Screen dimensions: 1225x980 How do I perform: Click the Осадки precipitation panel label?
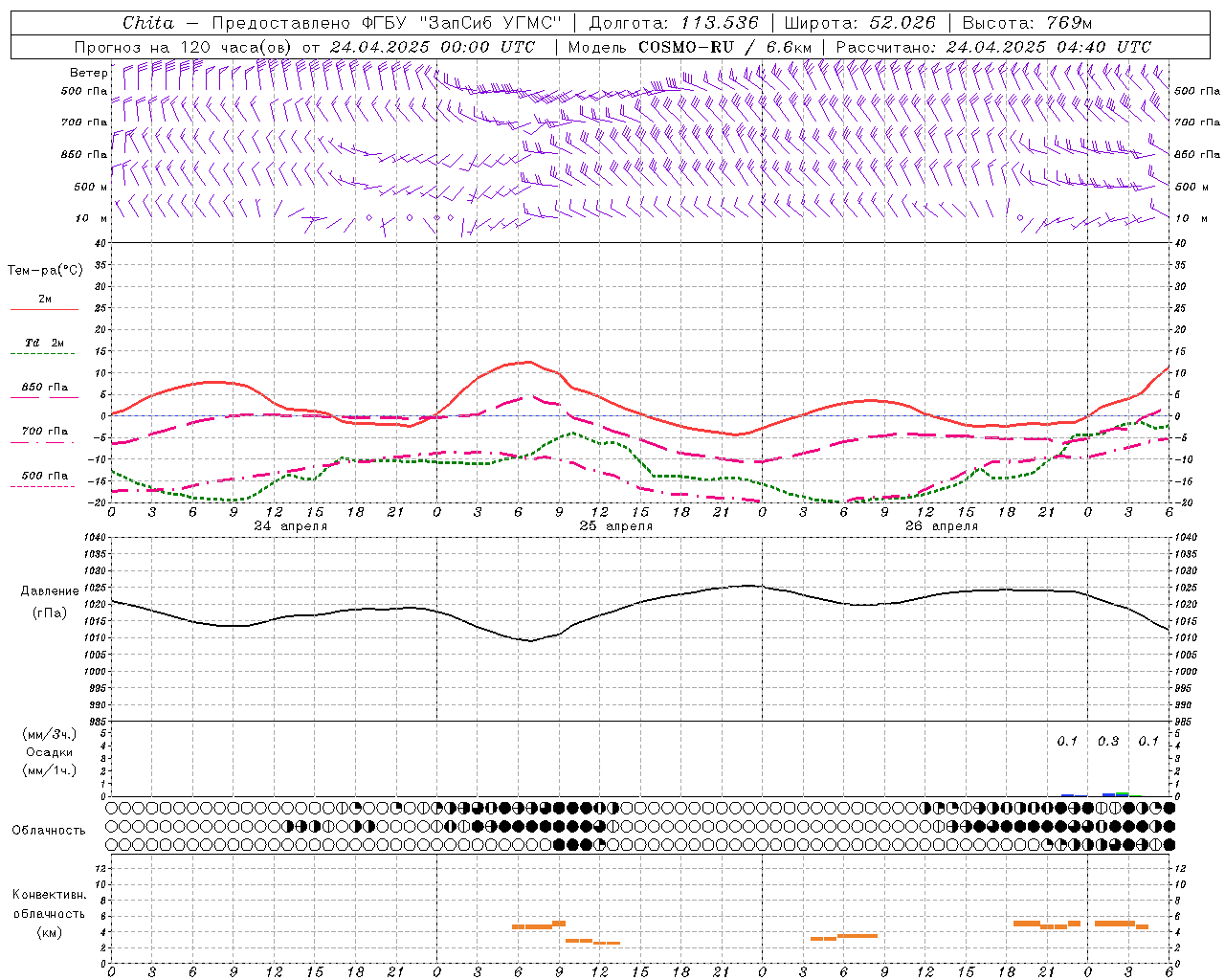pos(51,752)
